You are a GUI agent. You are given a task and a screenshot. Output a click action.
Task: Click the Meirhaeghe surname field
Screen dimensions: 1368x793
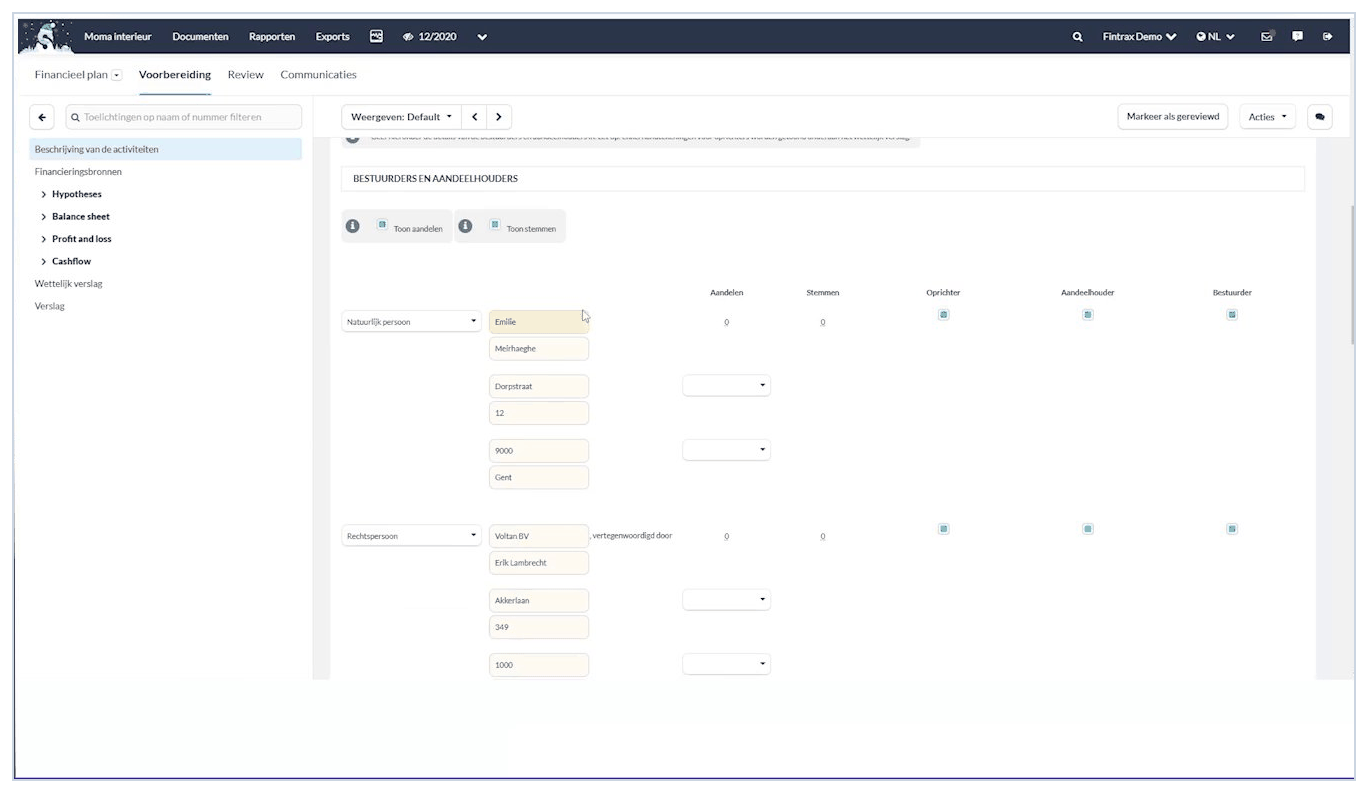(539, 348)
